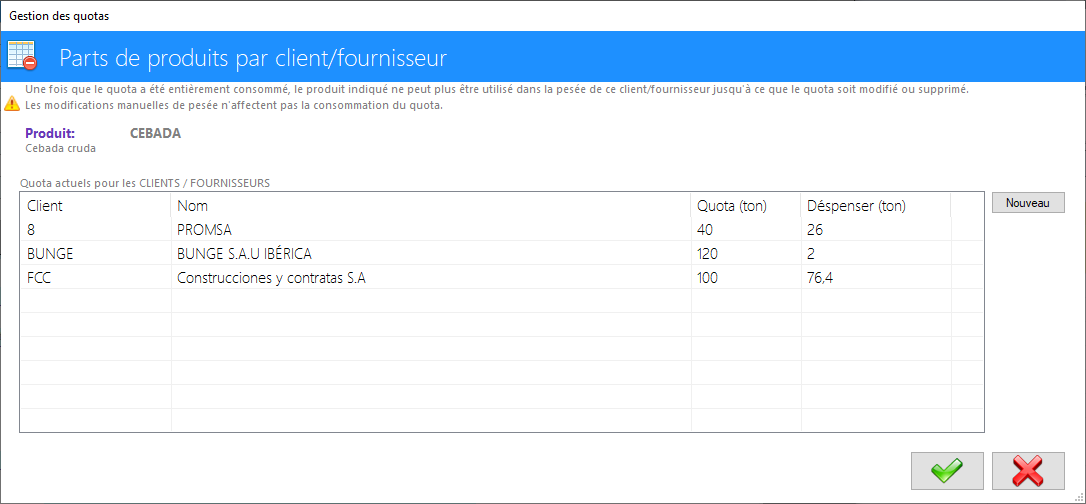Click the quota value 40 for PROMSA
The image size is (1086, 504).
[x=746, y=229]
